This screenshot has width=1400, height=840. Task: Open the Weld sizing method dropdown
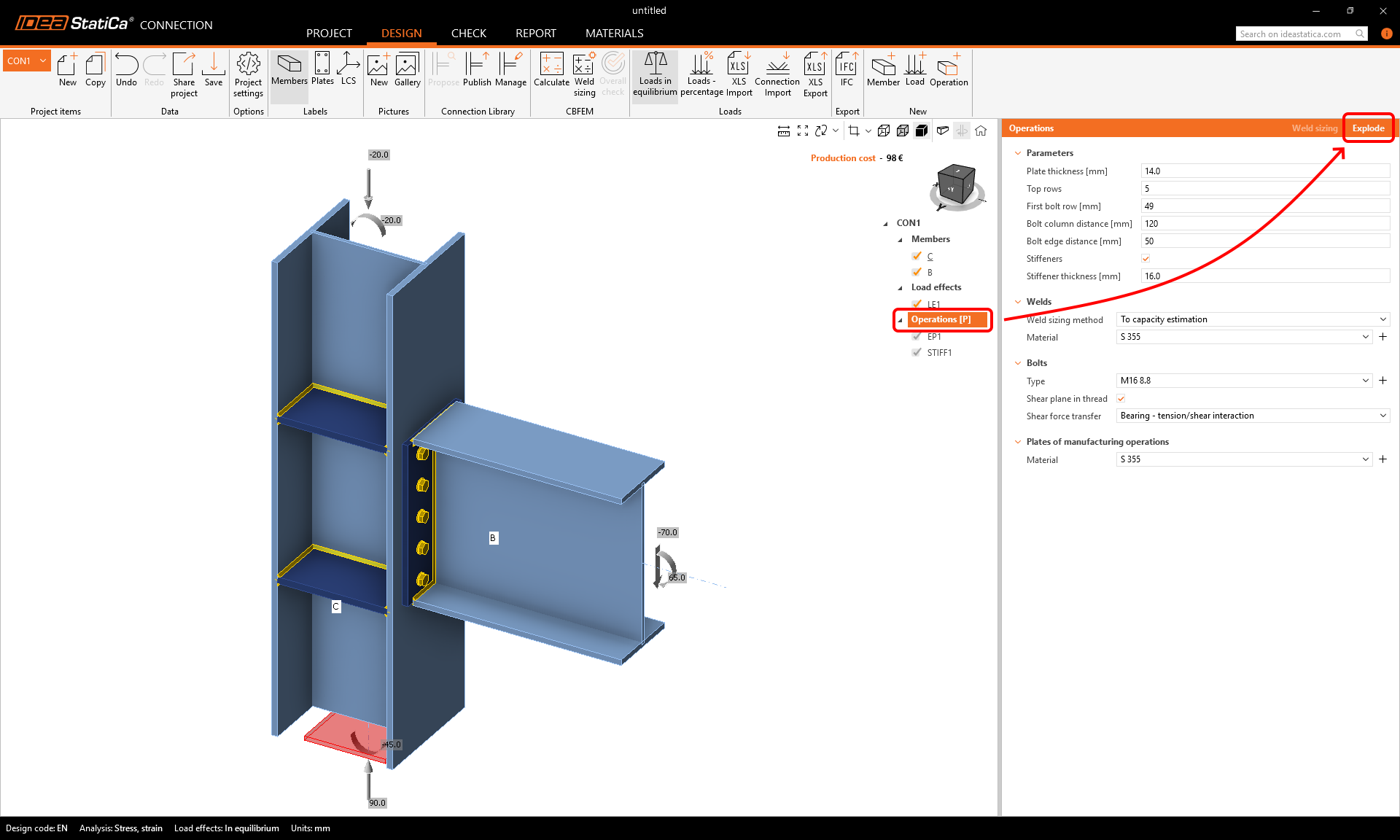(1383, 319)
